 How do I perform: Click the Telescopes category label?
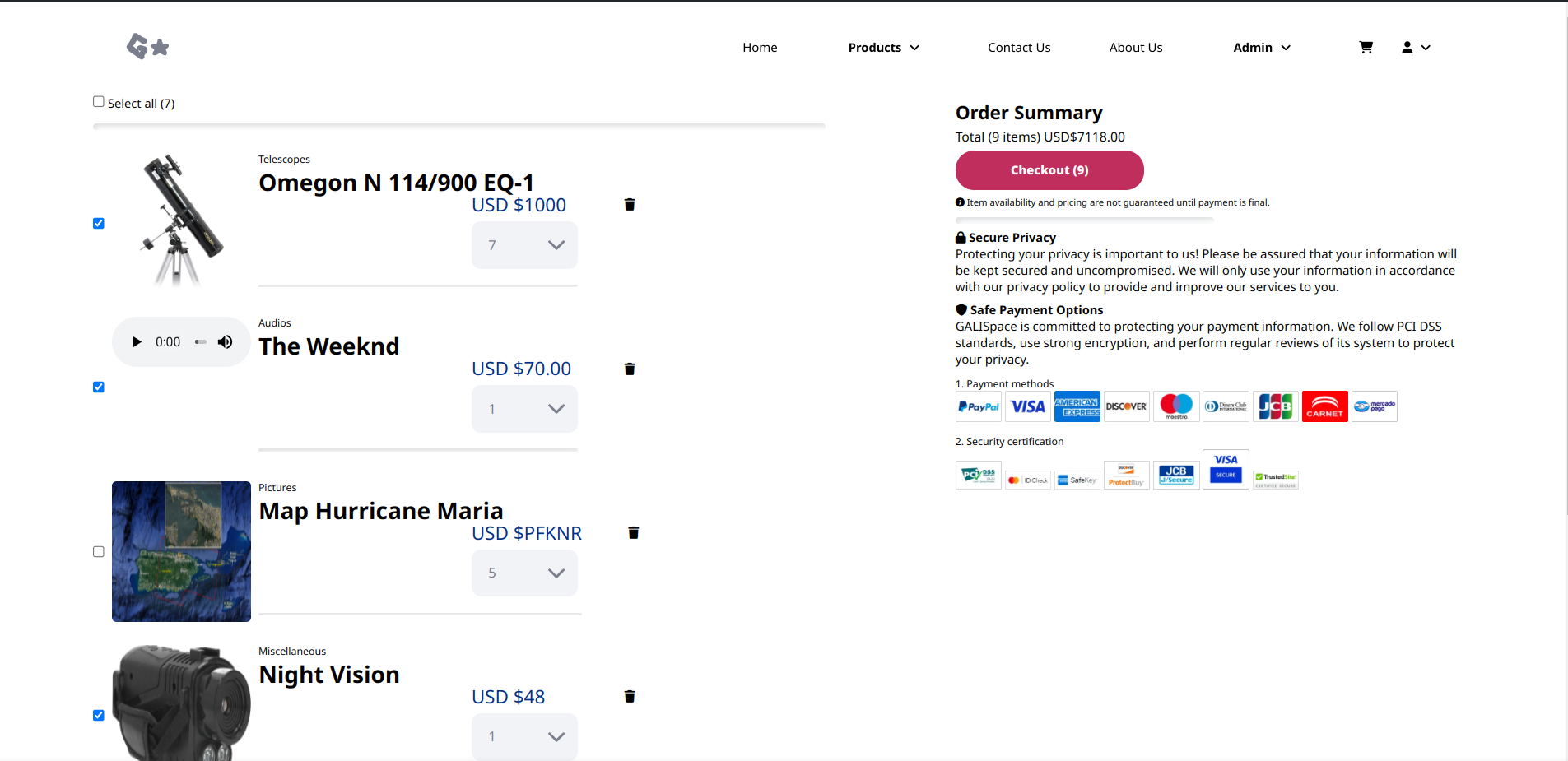click(x=284, y=159)
